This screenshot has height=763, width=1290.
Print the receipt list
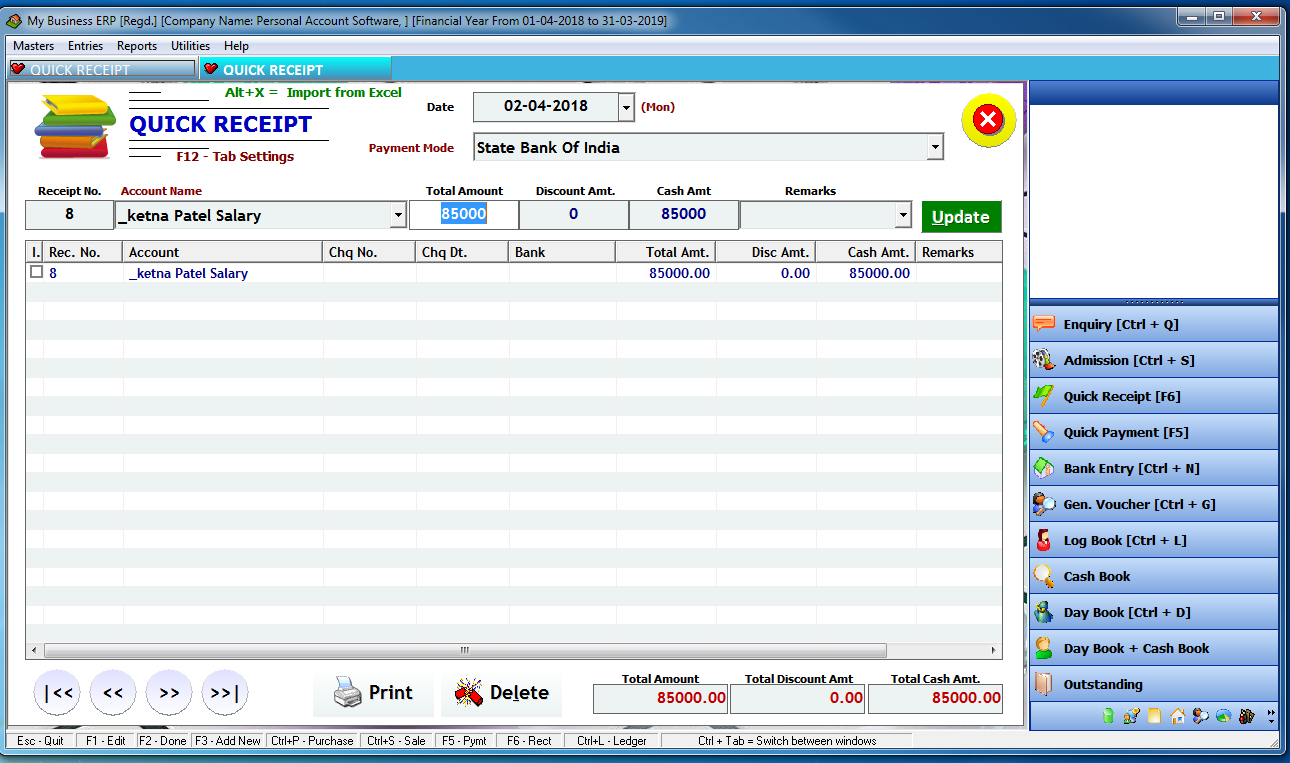click(x=372, y=692)
